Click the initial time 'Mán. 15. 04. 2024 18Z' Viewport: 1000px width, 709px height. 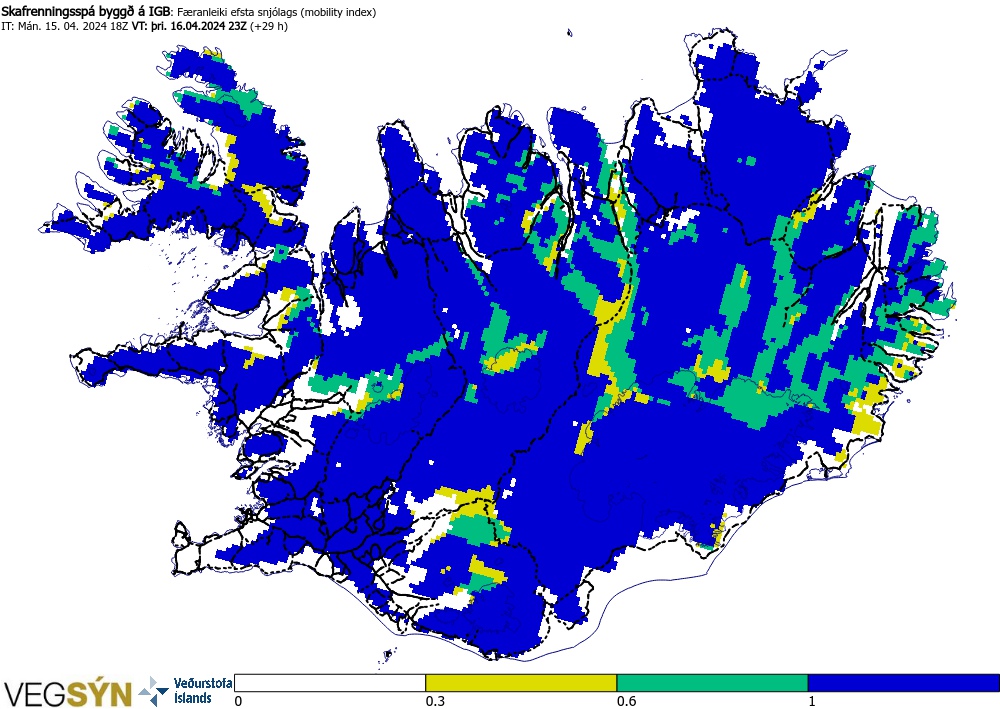pyautogui.click(x=73, y=27)
